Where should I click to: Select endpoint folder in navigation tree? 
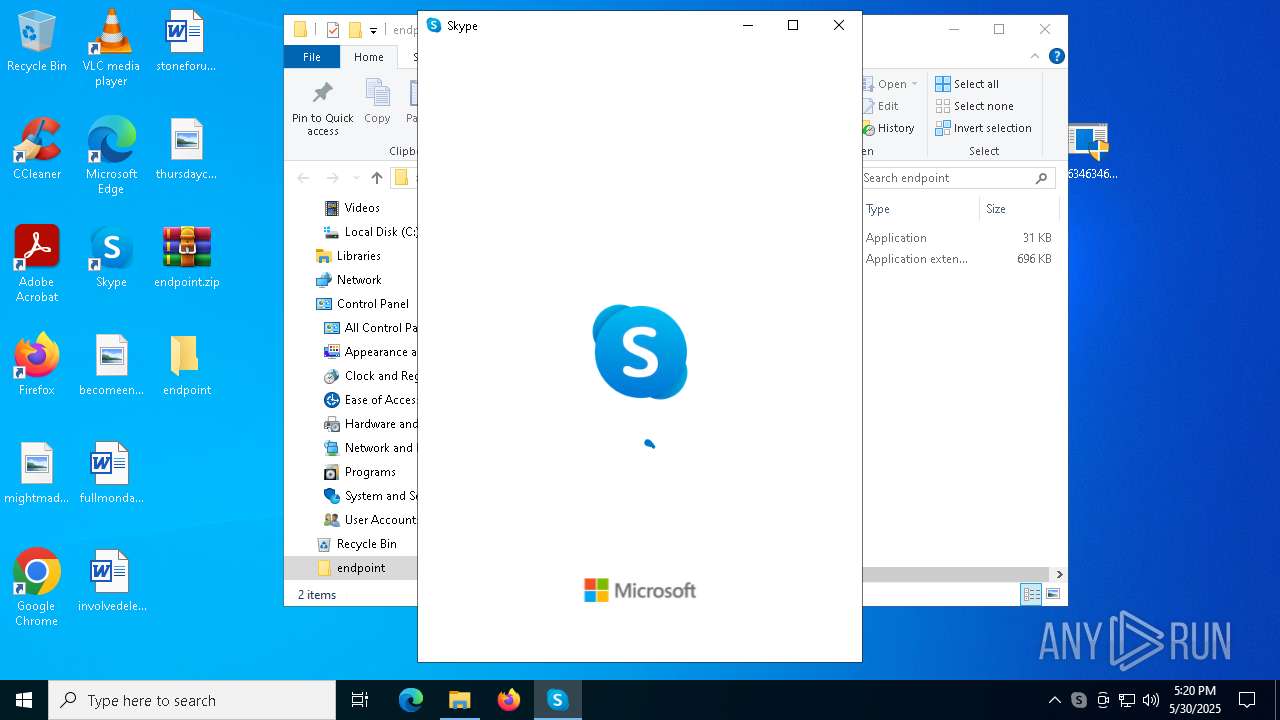pos(351,568)
